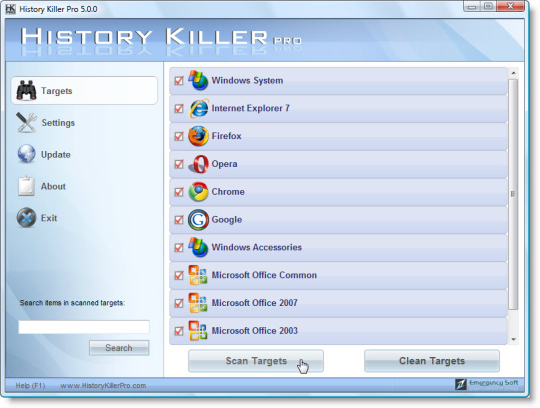Click the Windows Accessories flag icon

pos(198,247)
